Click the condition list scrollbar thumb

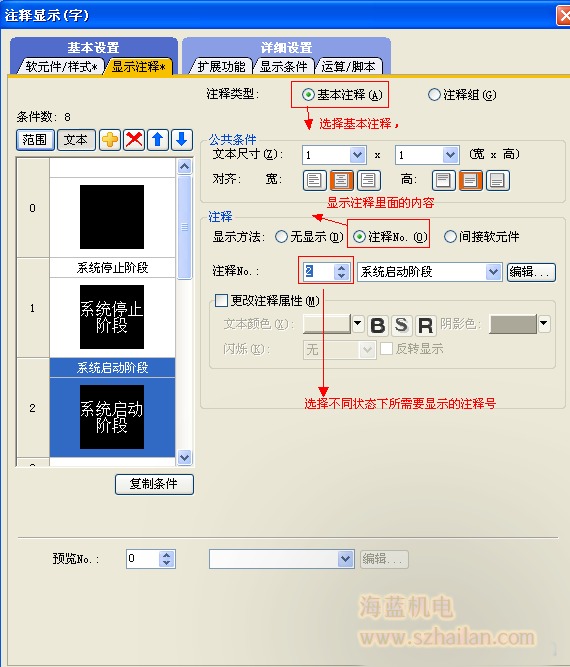coord(184,227)
